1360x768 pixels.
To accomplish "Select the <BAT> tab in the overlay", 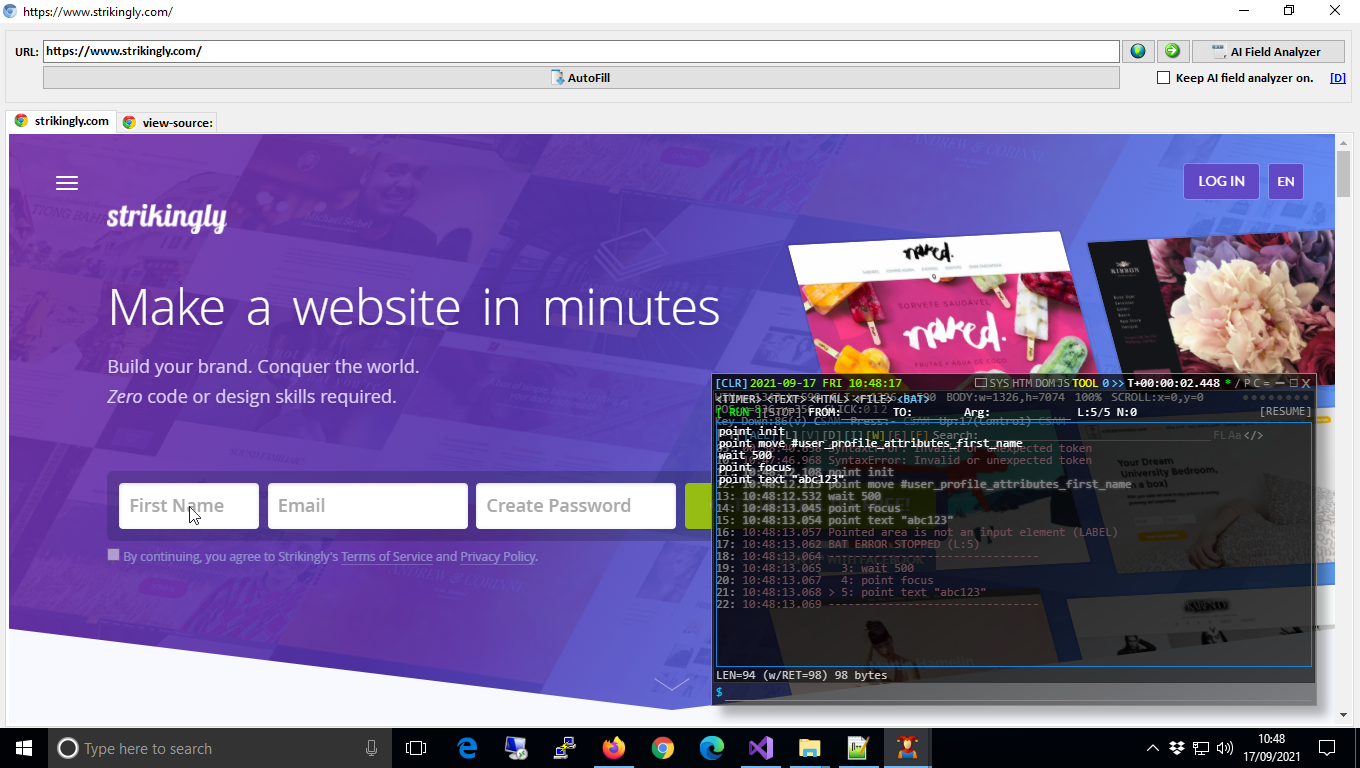I will point(908,398).
